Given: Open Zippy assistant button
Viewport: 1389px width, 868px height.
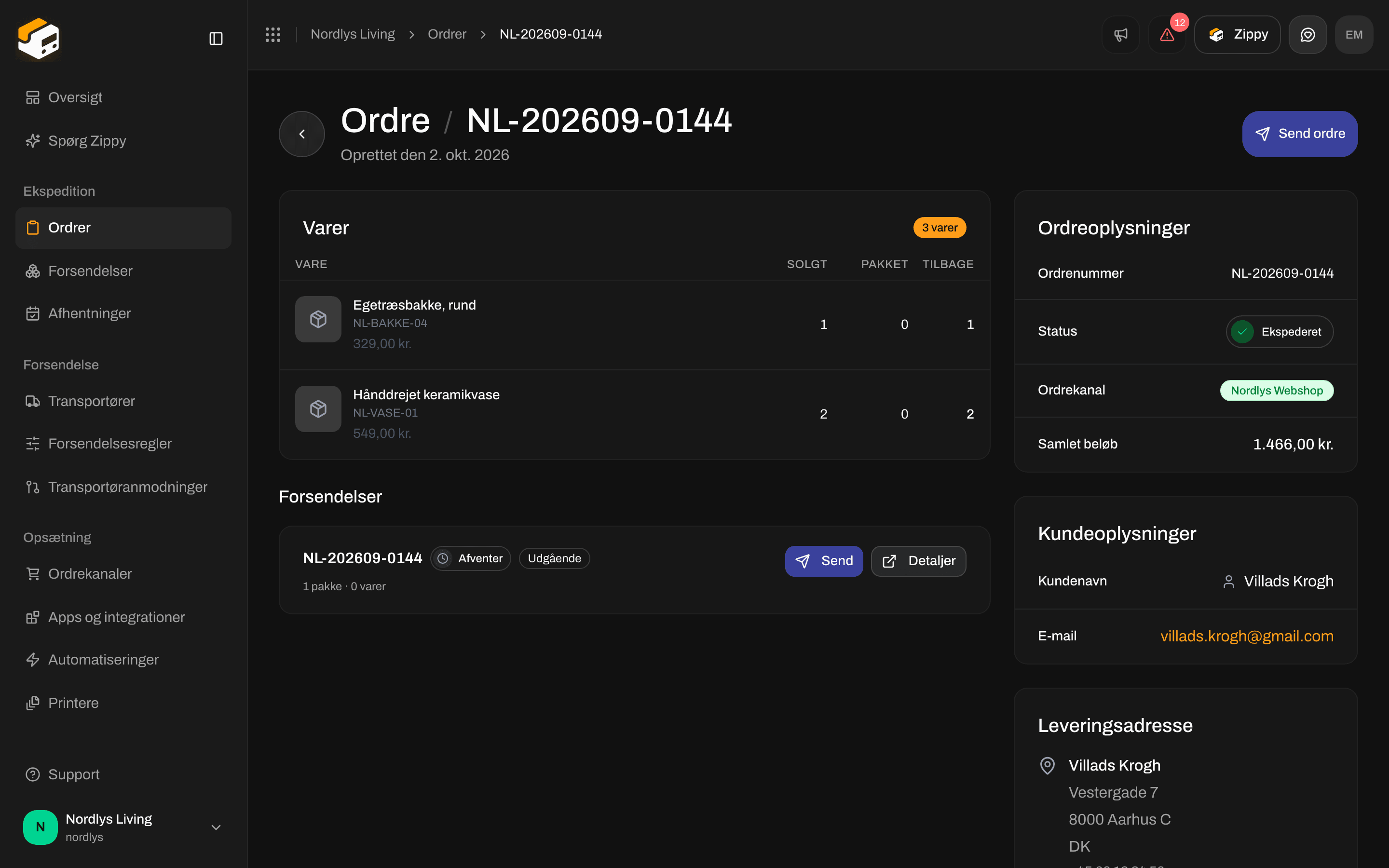Looking at the screenshot, I should coord(1237,34).
